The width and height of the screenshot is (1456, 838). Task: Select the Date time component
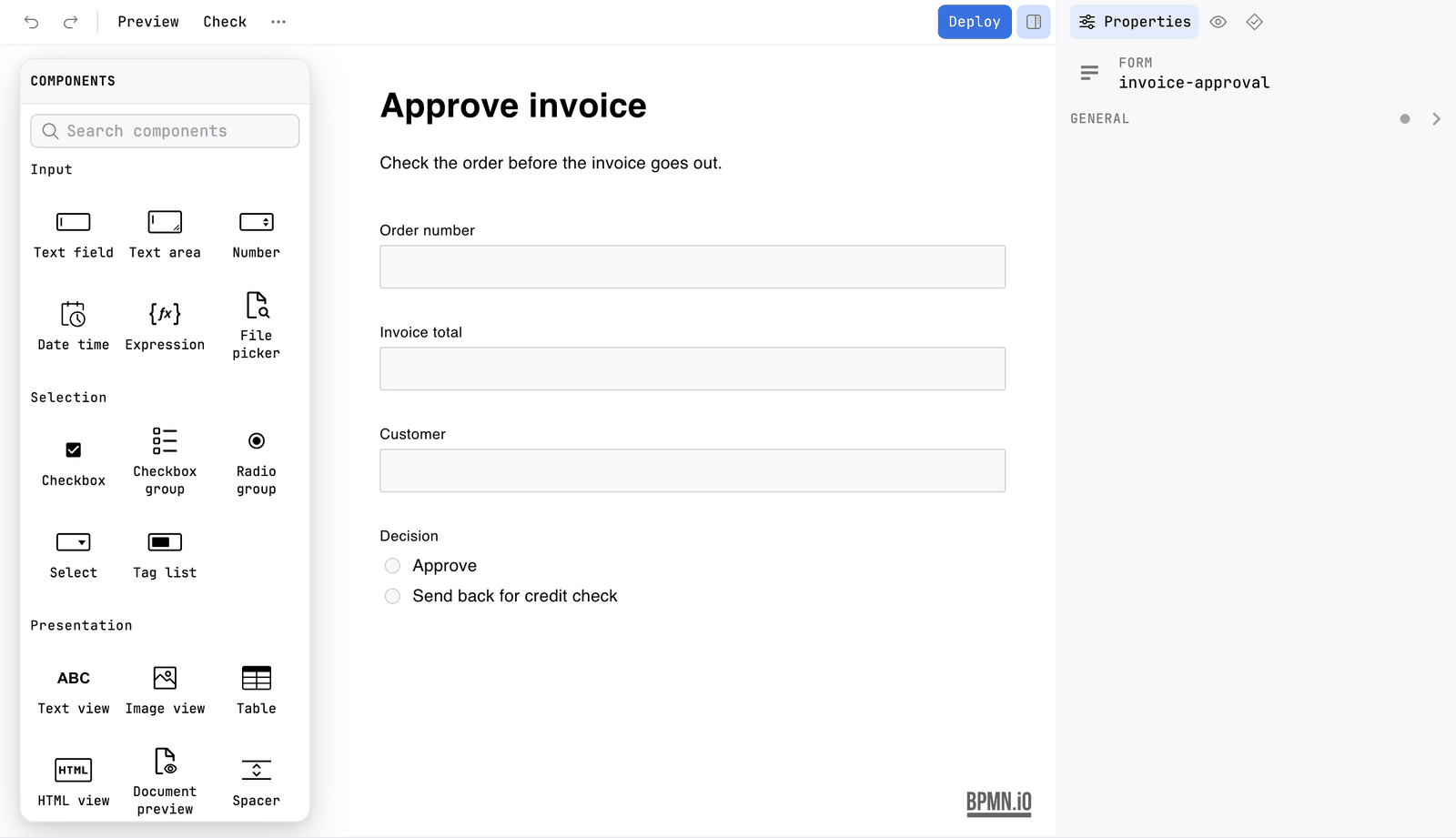pos(74,325)
